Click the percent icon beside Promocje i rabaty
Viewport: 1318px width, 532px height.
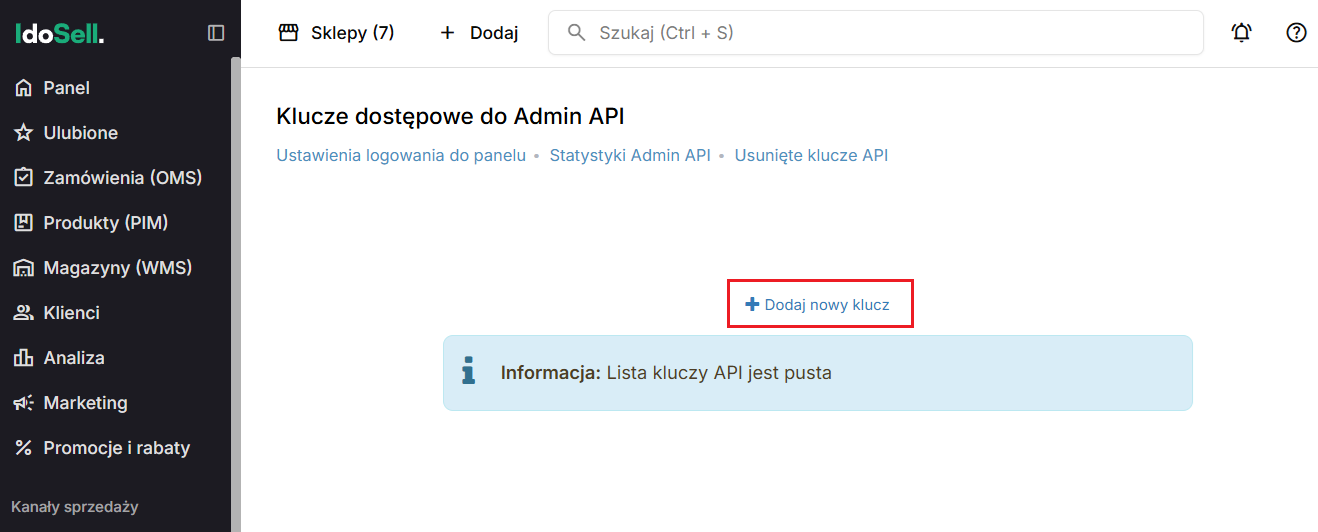pos(23,448)
